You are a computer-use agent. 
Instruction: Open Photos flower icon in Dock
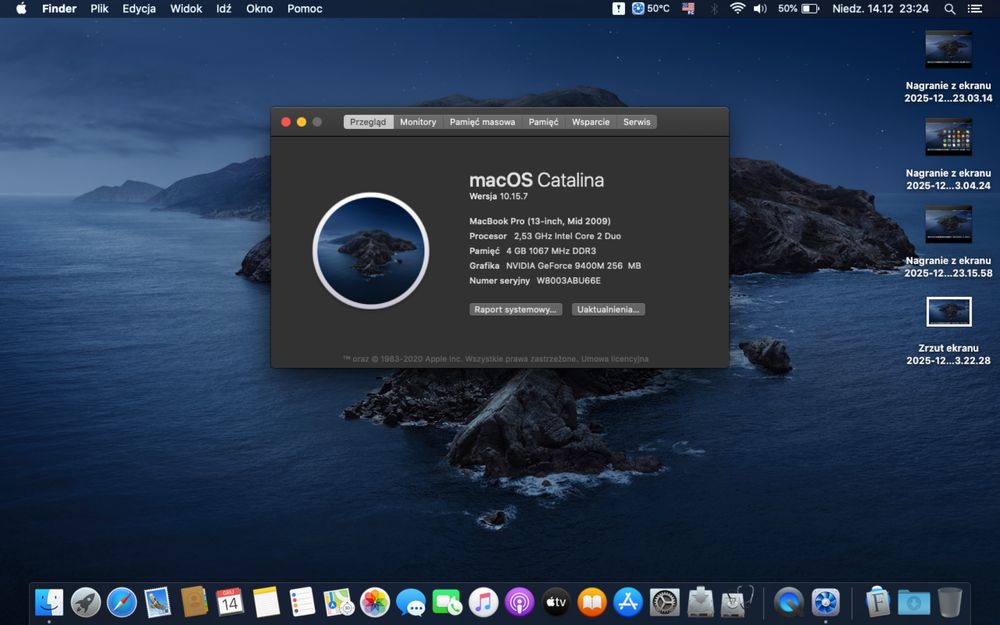click(x=375, y=602)
